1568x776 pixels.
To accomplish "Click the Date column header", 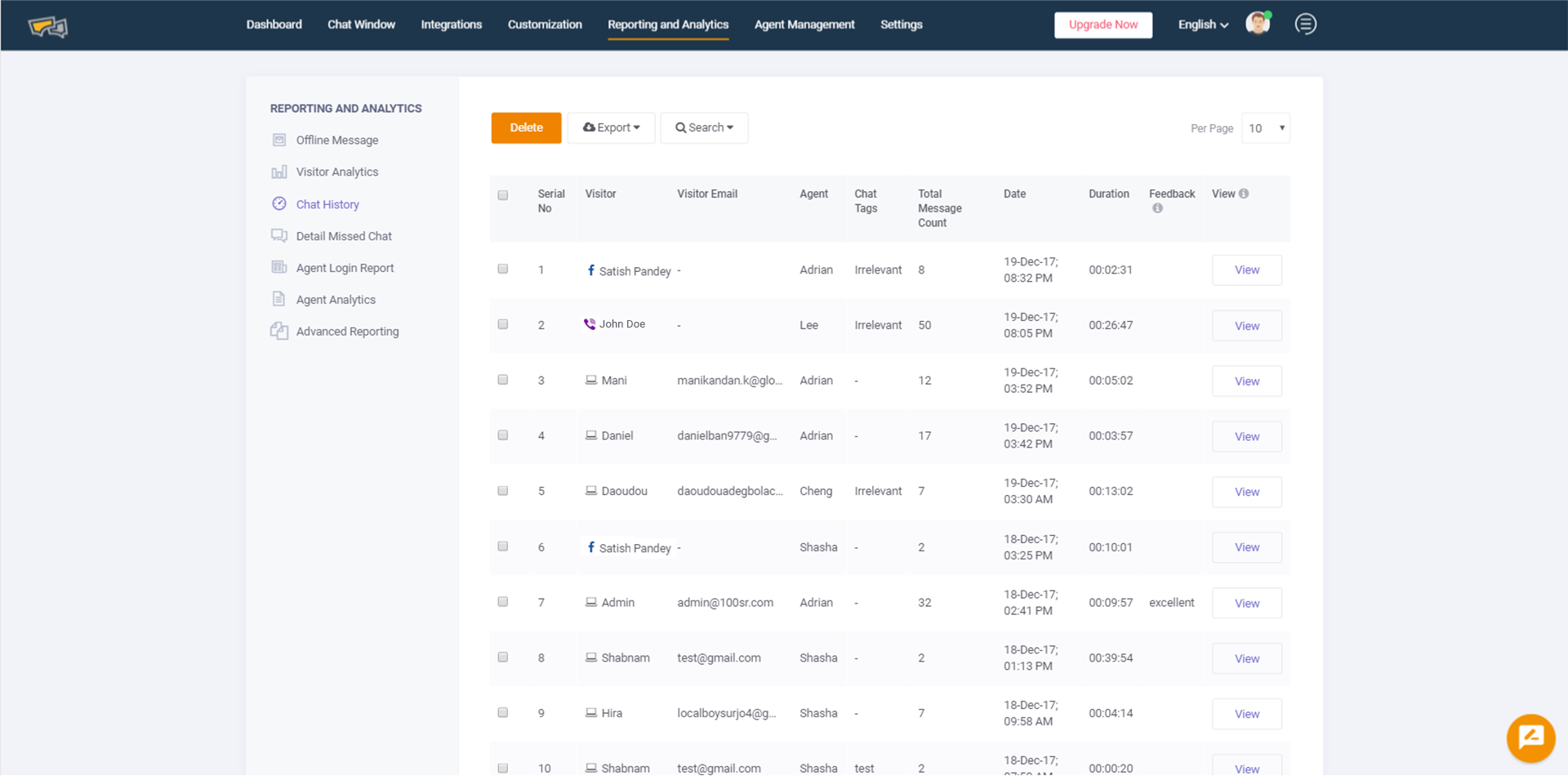I will [x=1014, y=194].
